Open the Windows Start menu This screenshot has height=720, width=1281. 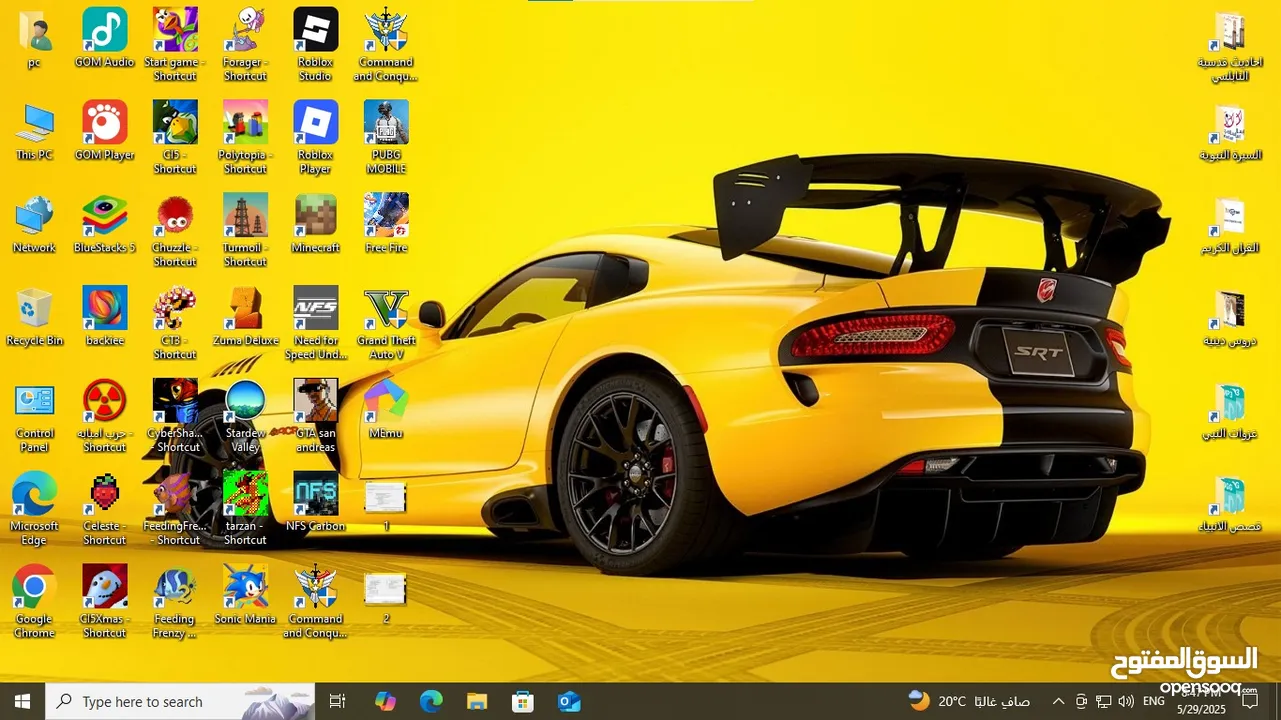22,701
